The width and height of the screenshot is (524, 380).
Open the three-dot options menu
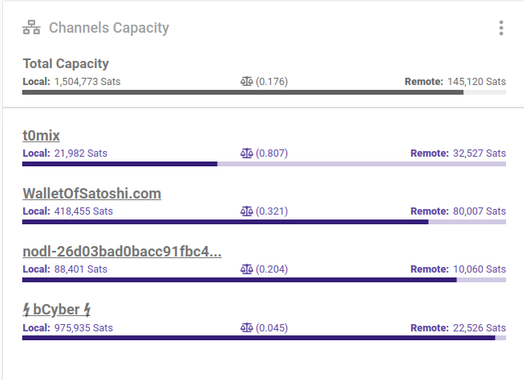click(501, 28)
